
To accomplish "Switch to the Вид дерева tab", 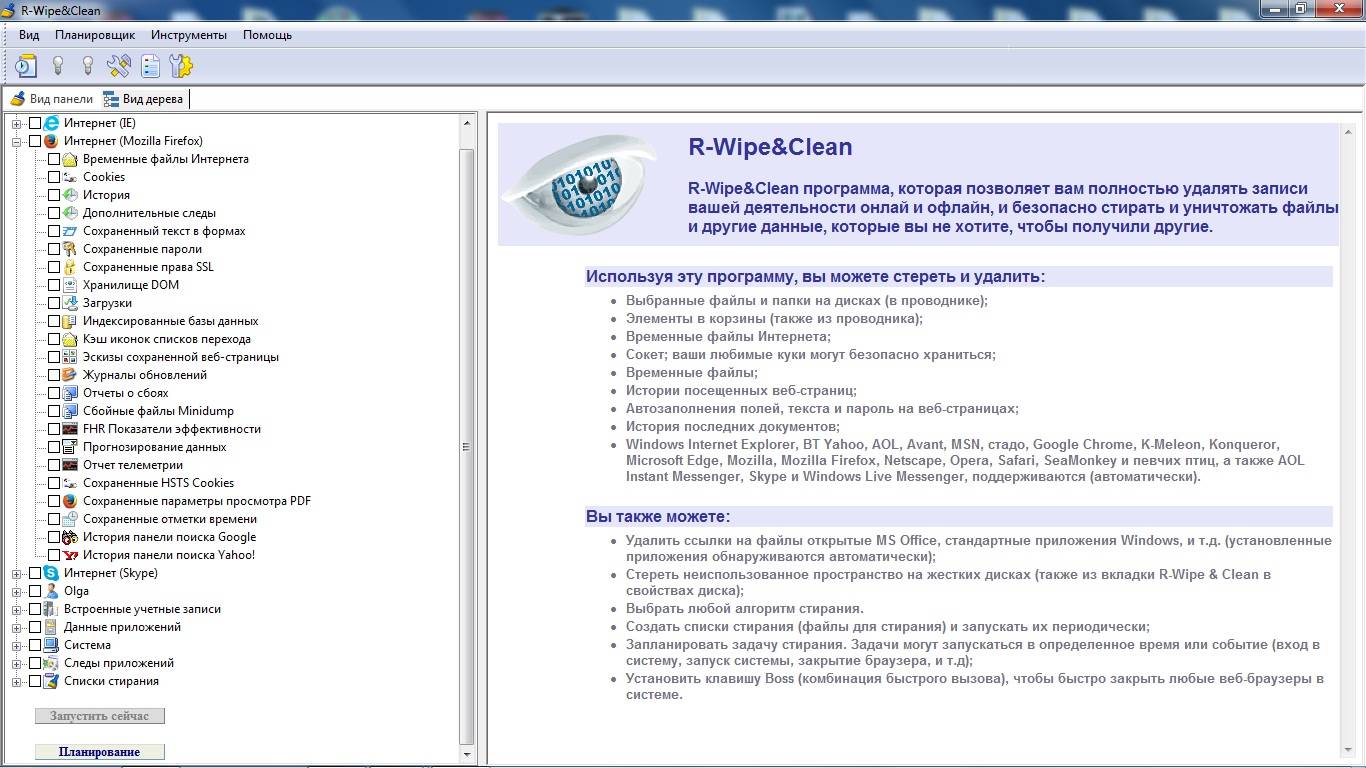I will coord(143,99).
